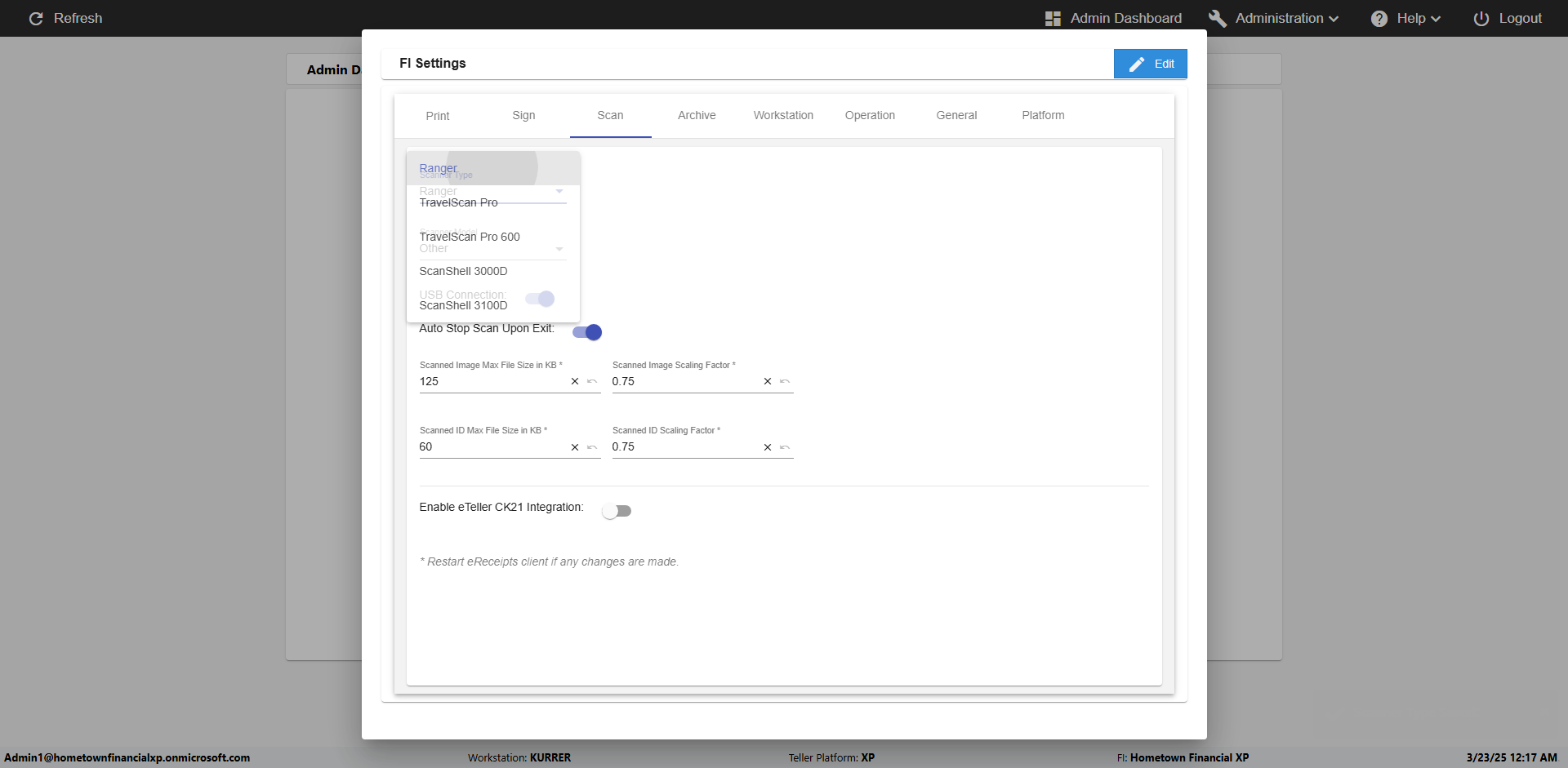This screenshot has height=768, width=1568.
Task: Undo the Scanned Image Scaling Factor change
Action: point(785,381)
